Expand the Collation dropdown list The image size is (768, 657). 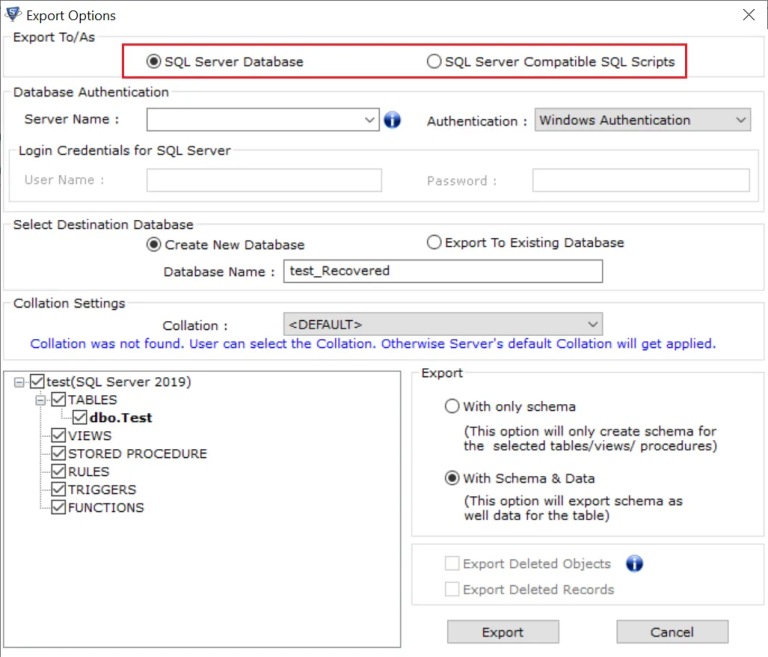click(593, 324)
